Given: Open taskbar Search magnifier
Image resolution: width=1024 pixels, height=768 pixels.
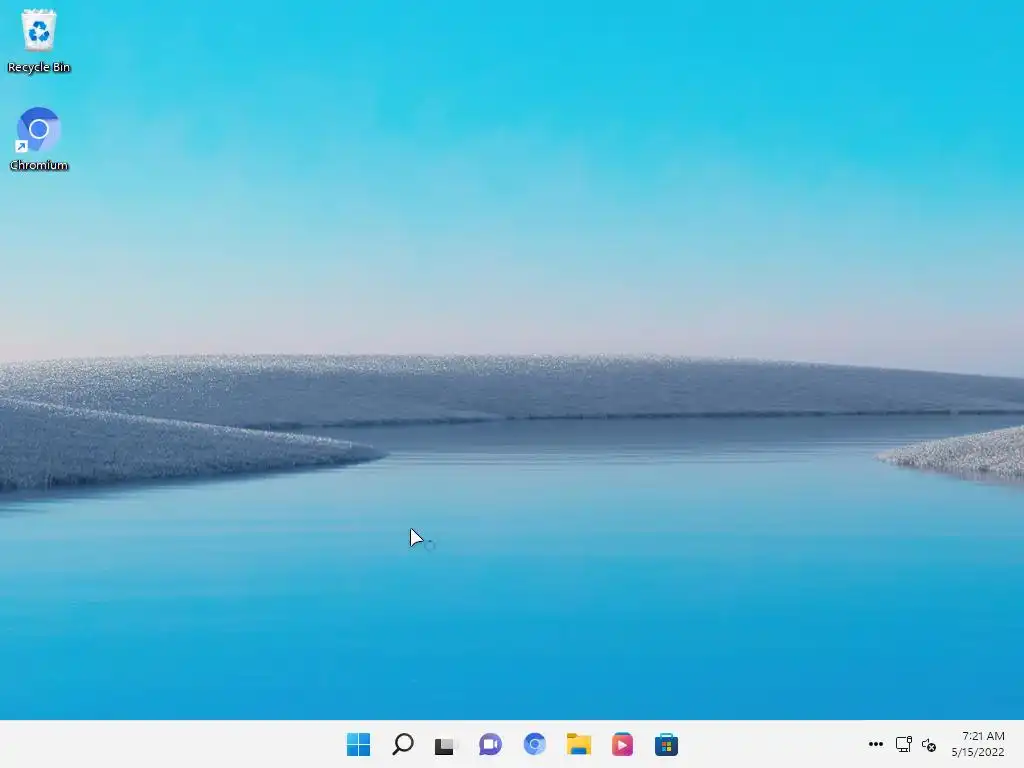Looking at the screenshot, I should 403,744.
